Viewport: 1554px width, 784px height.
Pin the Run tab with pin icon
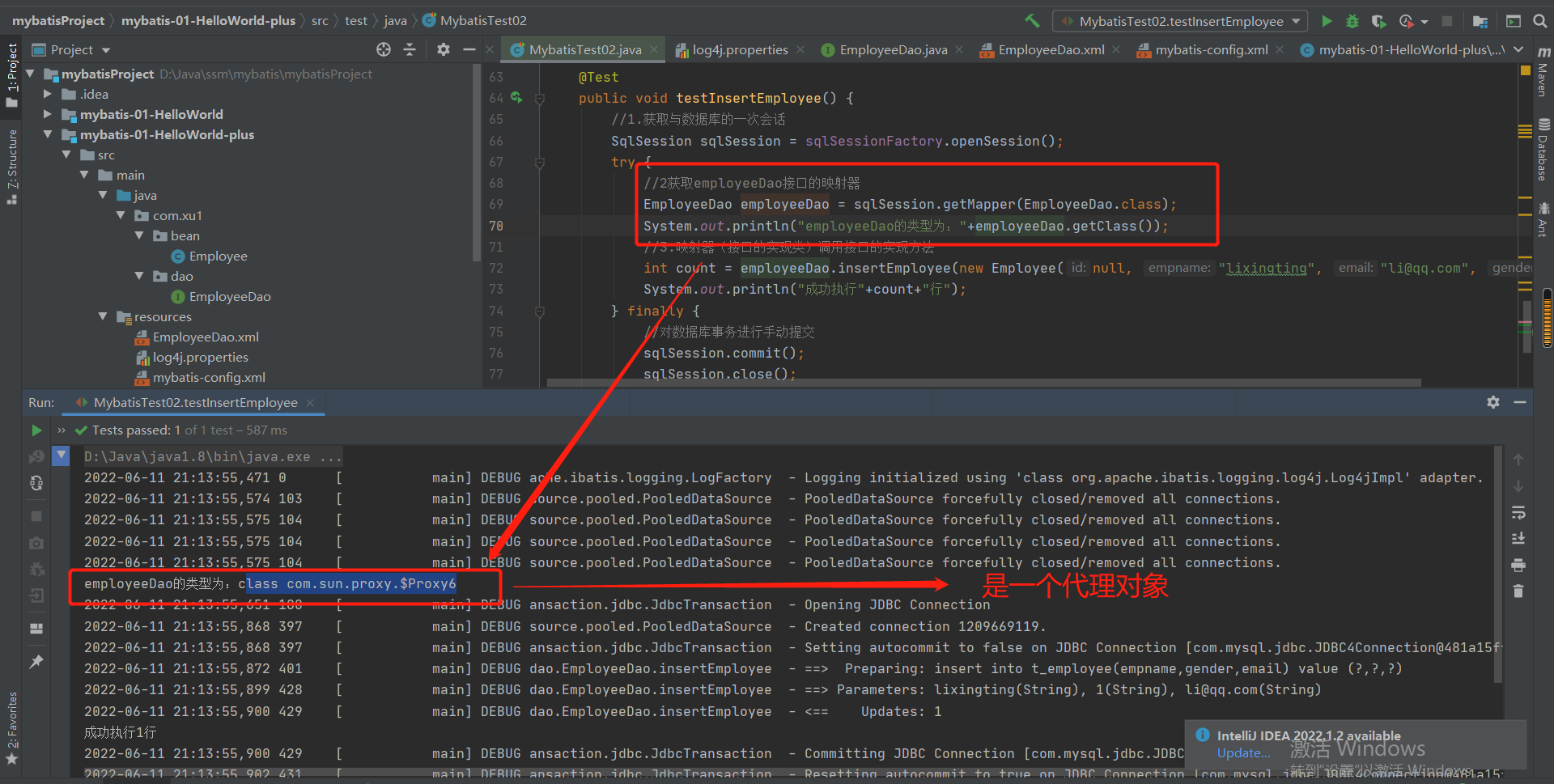36,661
